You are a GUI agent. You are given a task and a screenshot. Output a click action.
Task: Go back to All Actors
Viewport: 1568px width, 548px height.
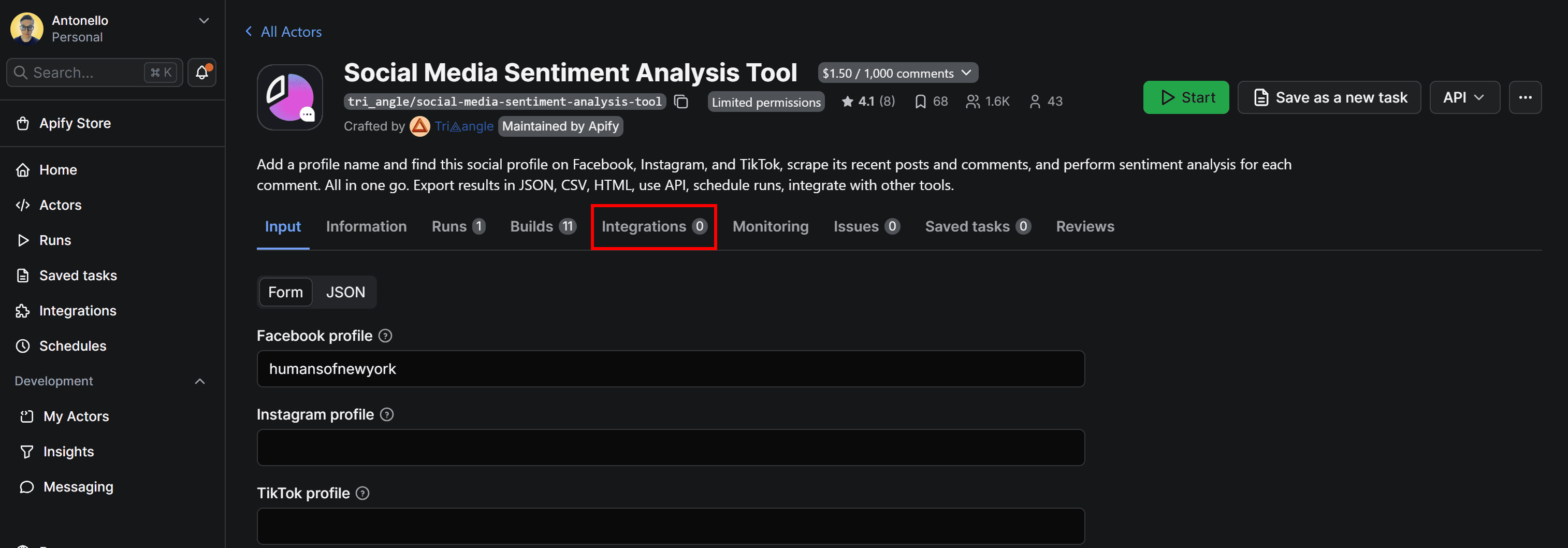pos(283,32)
